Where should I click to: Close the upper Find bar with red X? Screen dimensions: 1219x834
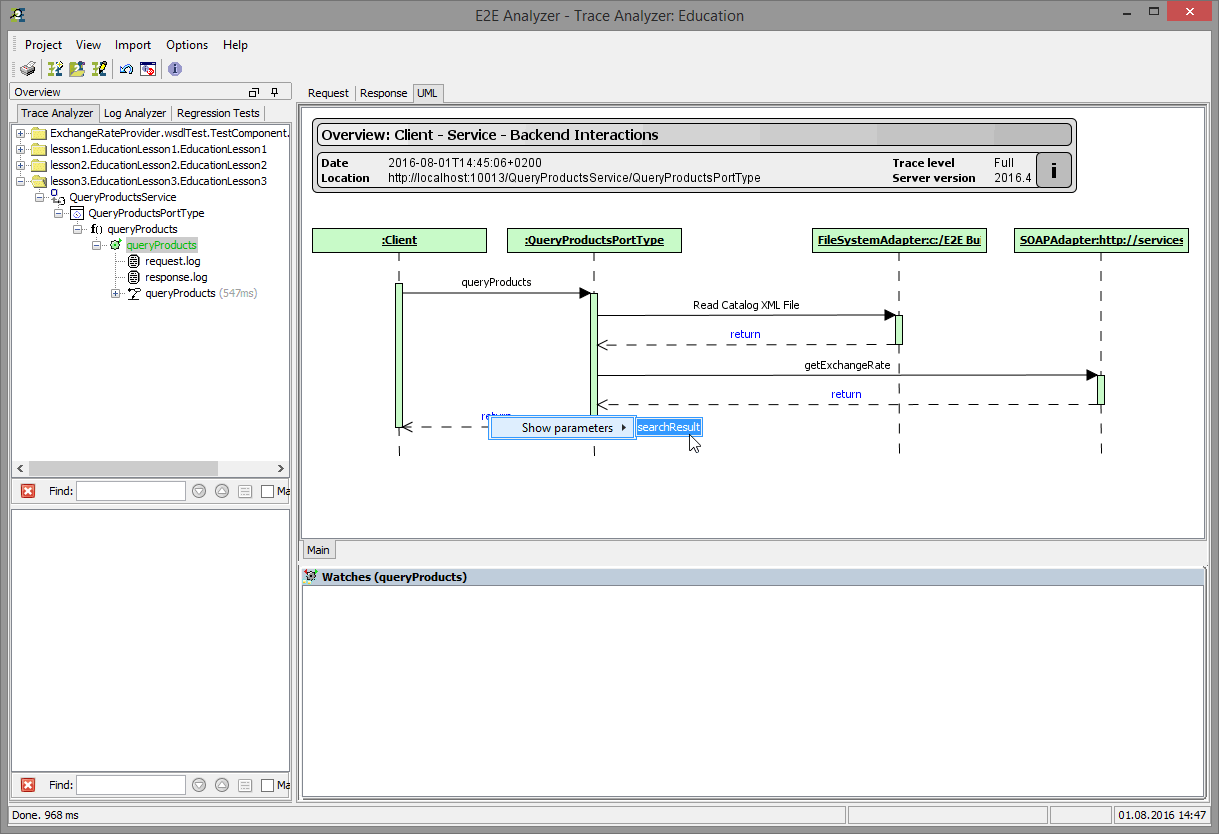[28, 491]
